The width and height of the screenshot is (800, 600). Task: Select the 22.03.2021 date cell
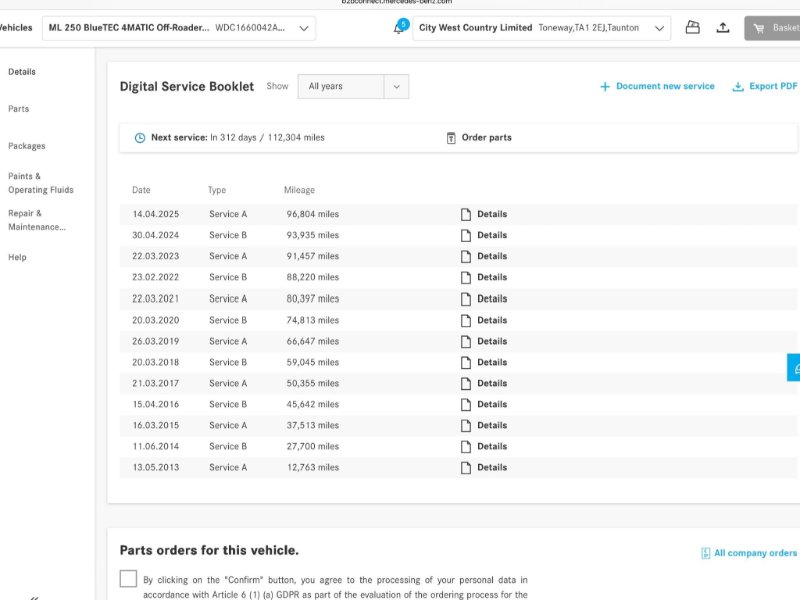[156, 299]
